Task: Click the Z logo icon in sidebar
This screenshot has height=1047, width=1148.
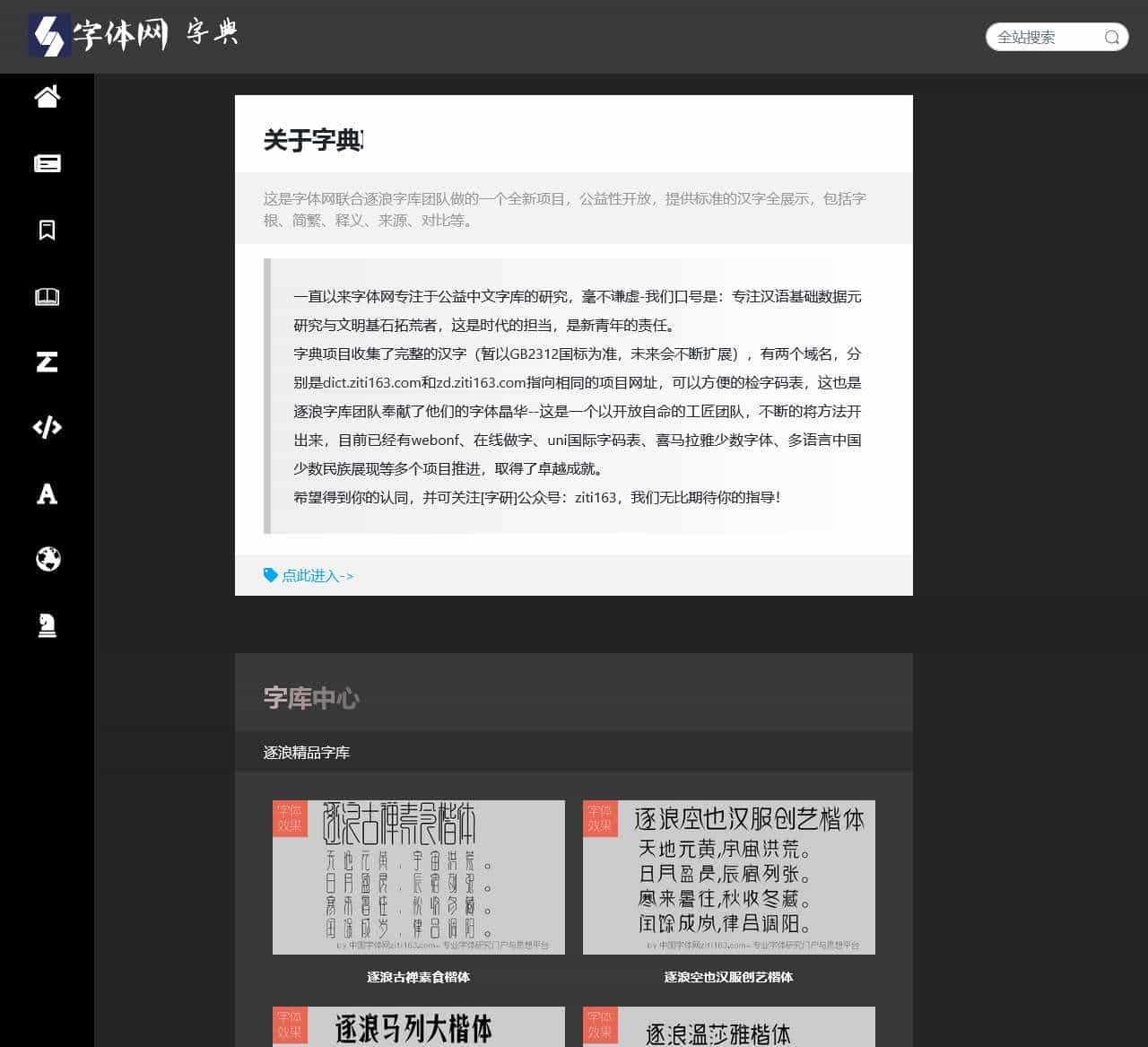Action: [47, 362]
